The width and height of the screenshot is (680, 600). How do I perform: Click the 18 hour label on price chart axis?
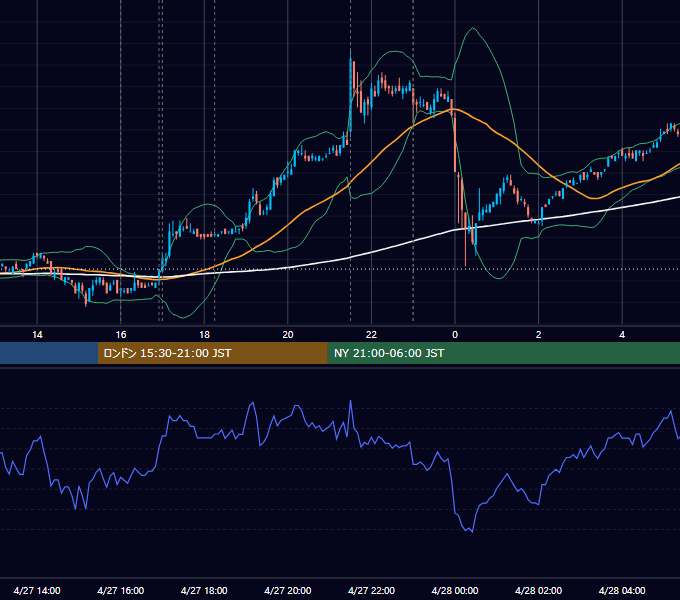(x=204, y=335)
